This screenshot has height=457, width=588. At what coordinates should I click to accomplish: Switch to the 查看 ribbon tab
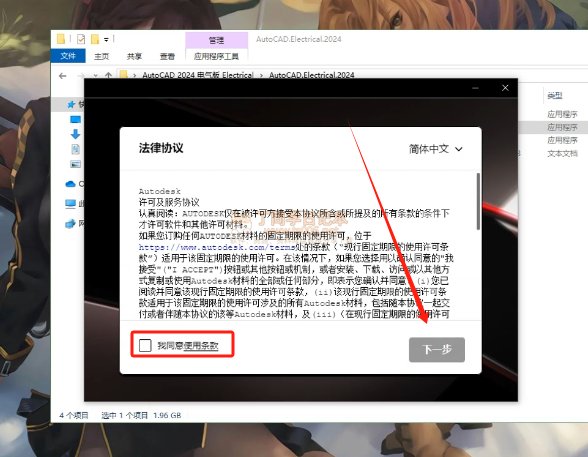coord(167,56)
